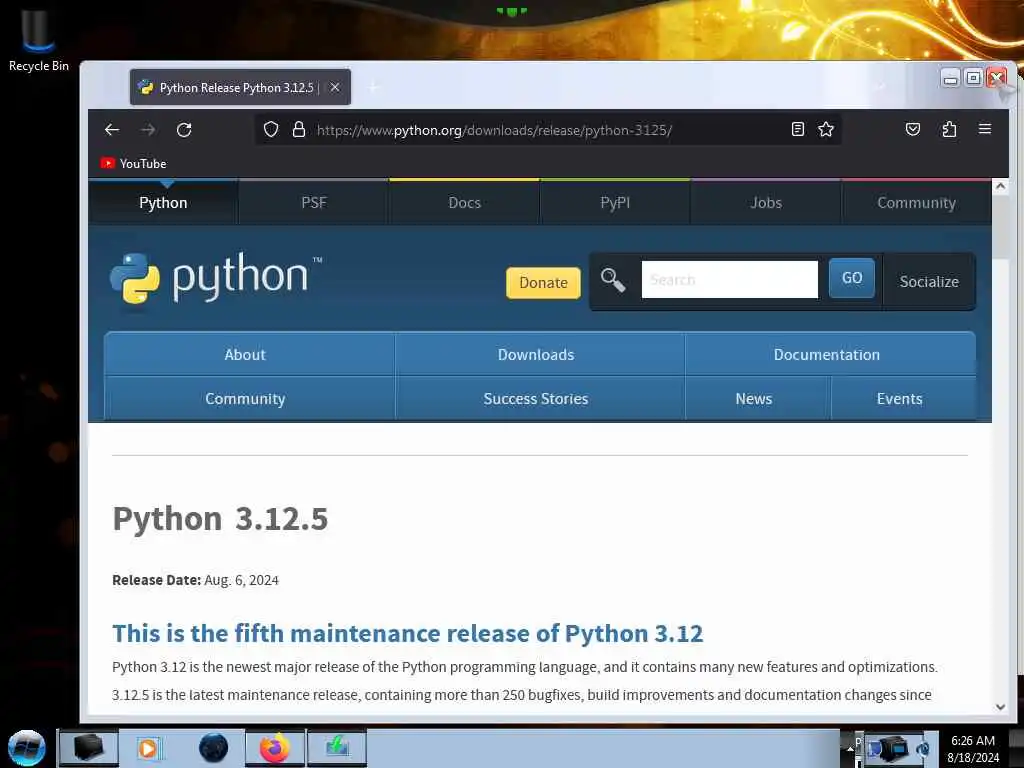Screen dimensions: 1024x768
Task: Focus the site Search input field
Action: point(729,280)
